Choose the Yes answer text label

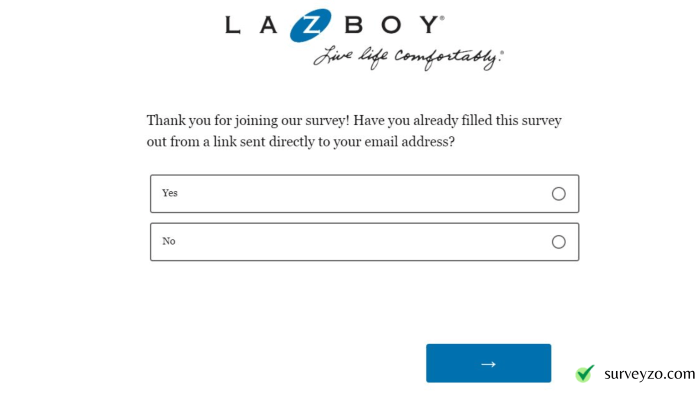point(170,193)
